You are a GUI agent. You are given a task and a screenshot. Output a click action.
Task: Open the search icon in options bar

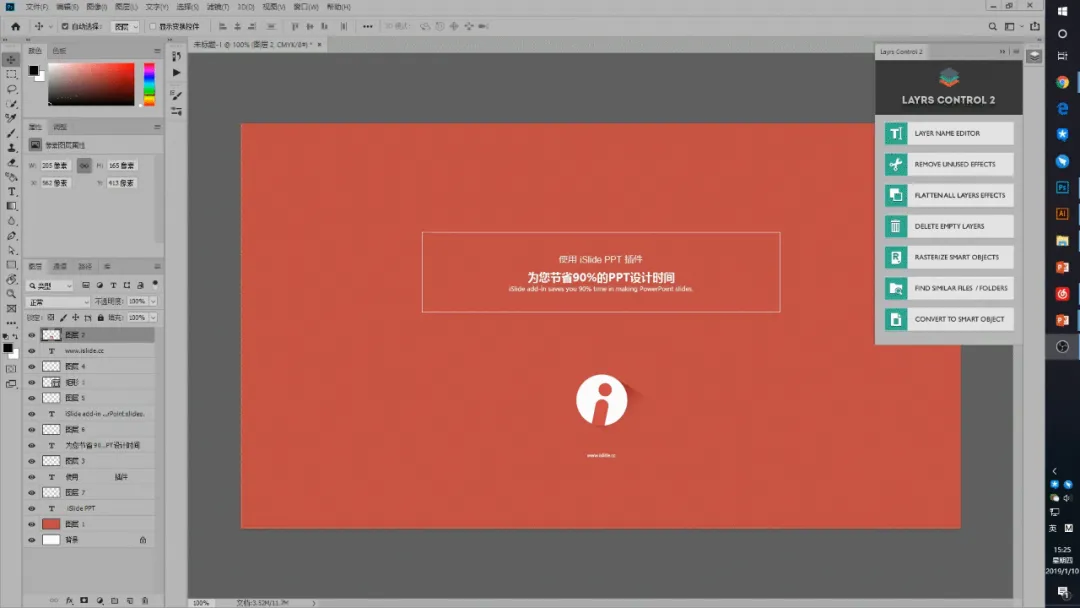tap(993, 26)
